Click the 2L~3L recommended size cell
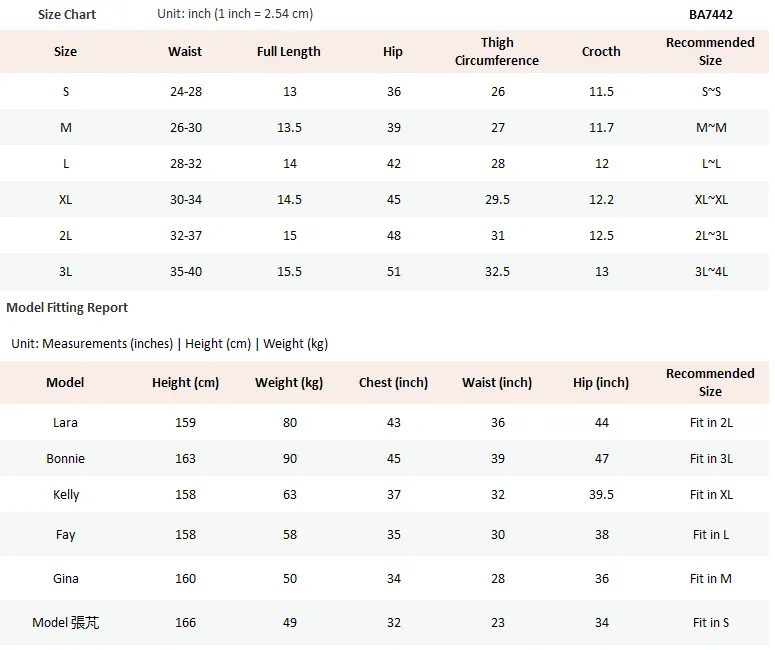Viewport: 775px width, 650px height. point(711,236)
